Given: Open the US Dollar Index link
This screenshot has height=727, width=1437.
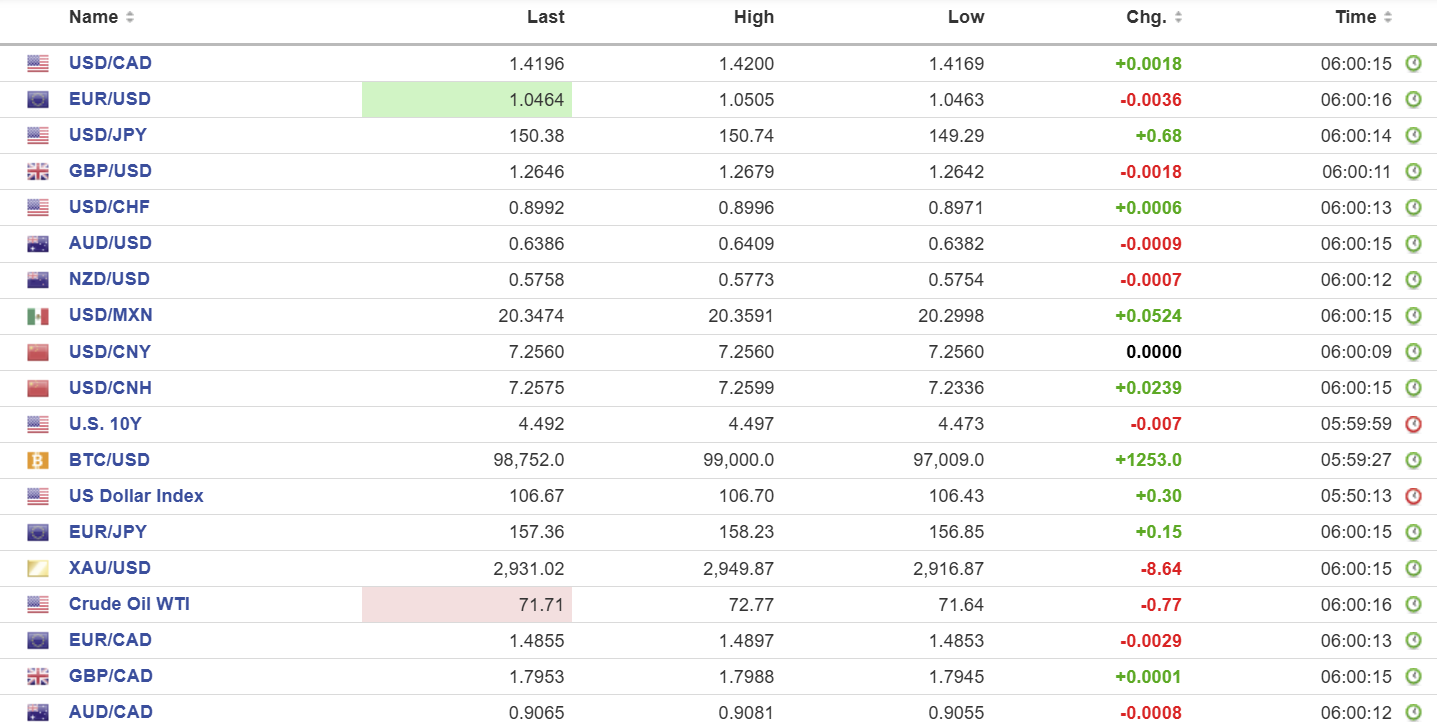Looking at the screenshot, I should pos(136,496).
